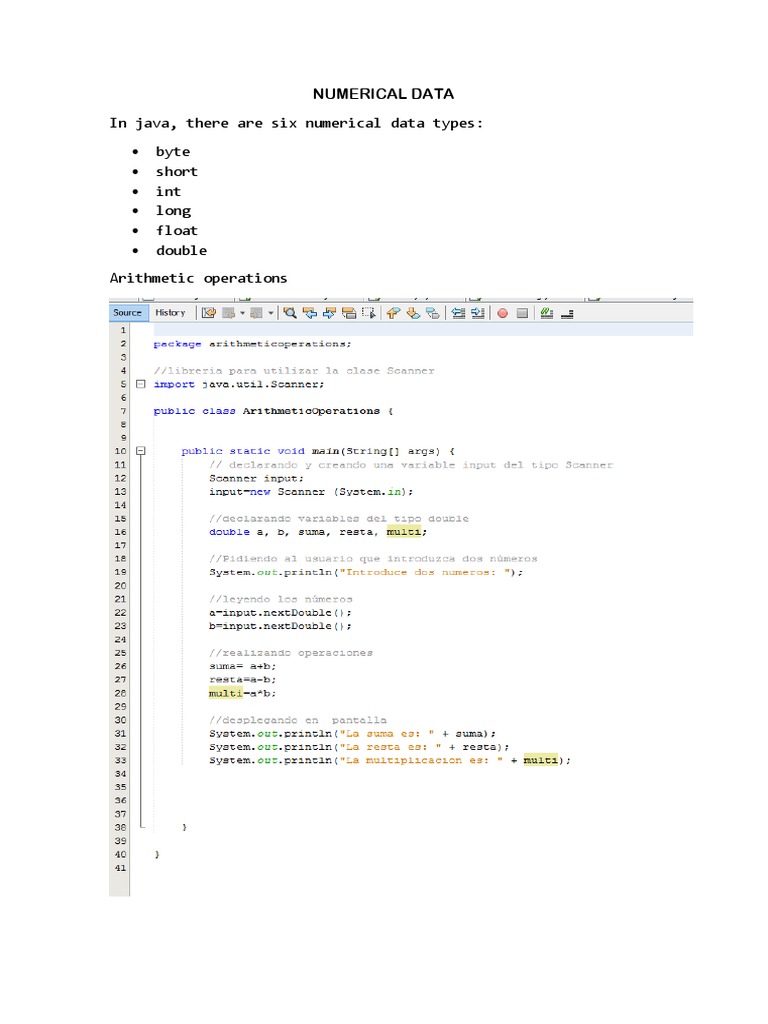
Task: Click '//libreria para utilizar la clase Scanner' comment
Action: (x=294, y=370)
